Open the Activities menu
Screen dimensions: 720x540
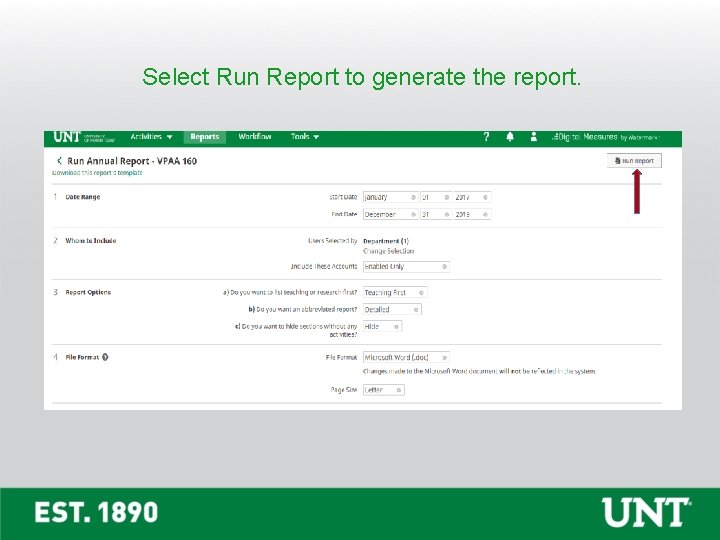[152, 137]
